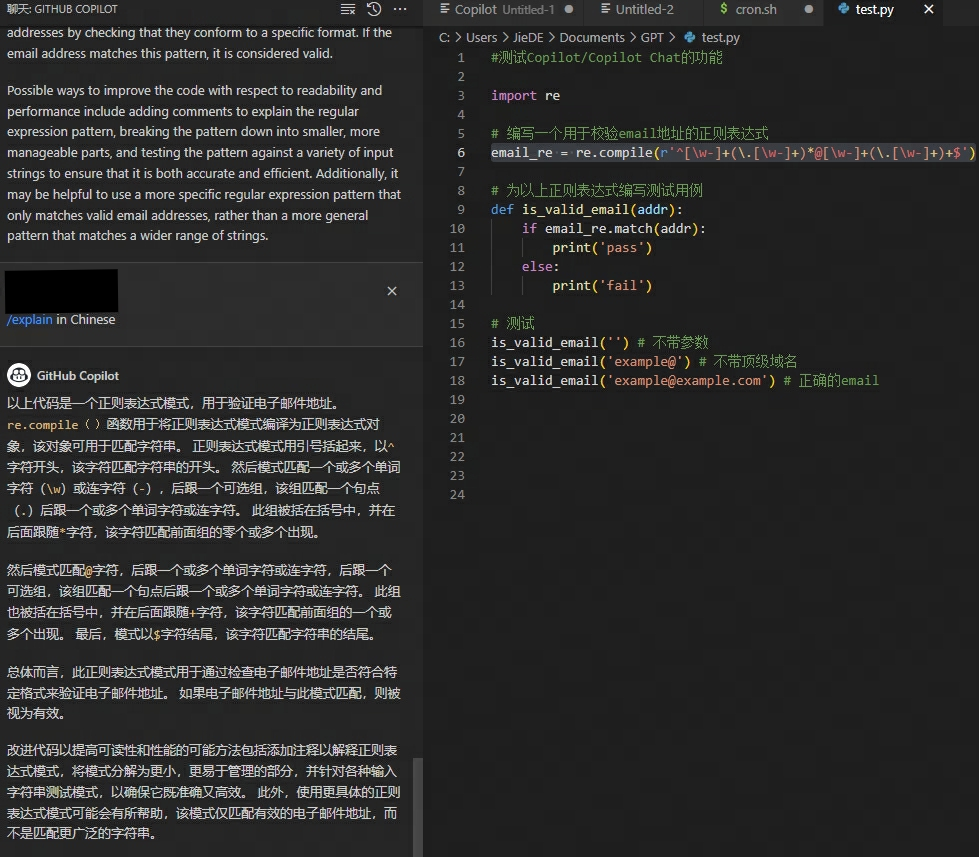Open the chat panel more actions menu

pos(398,9)
